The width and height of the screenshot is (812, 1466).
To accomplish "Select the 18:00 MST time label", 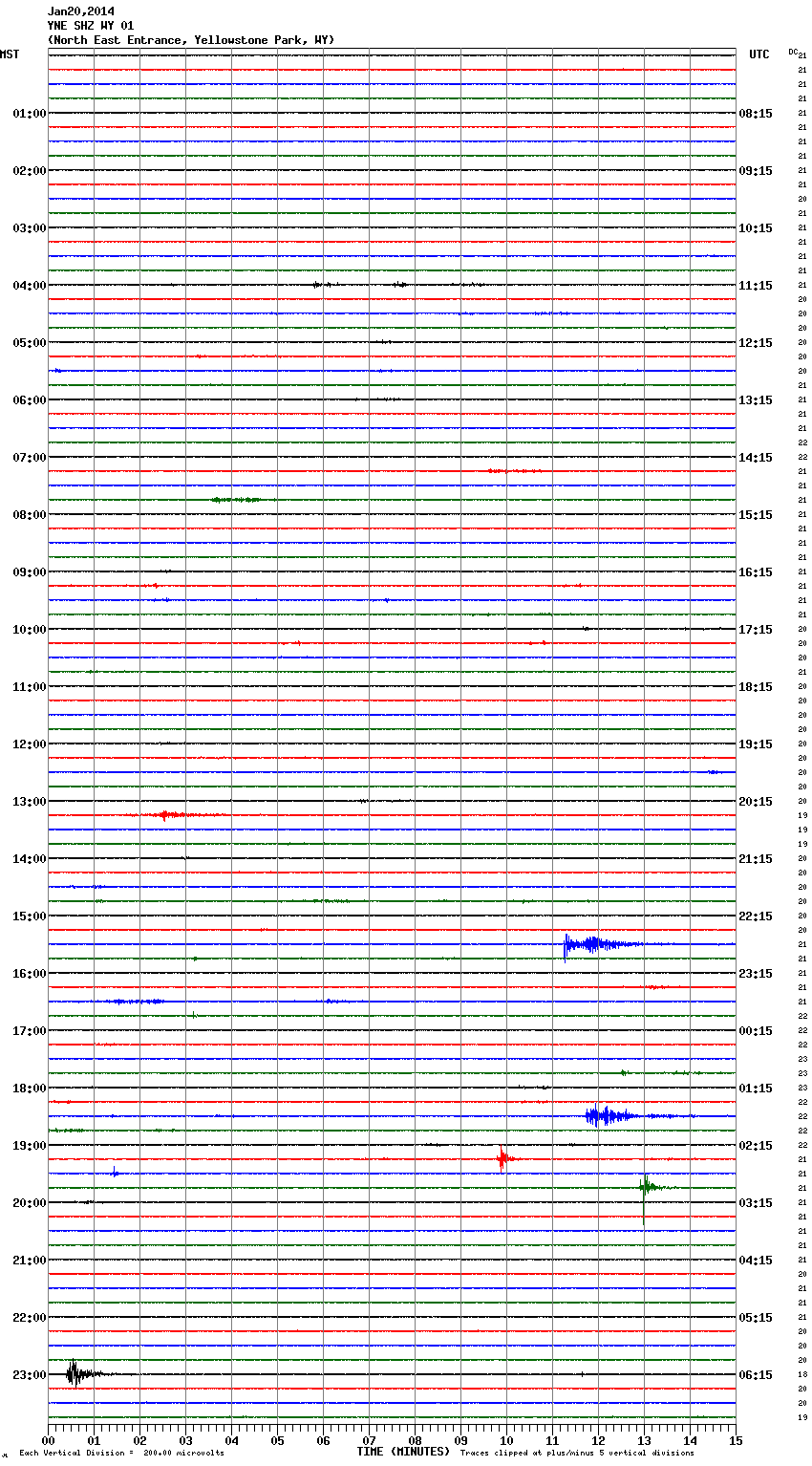I will coord(29,1089).
